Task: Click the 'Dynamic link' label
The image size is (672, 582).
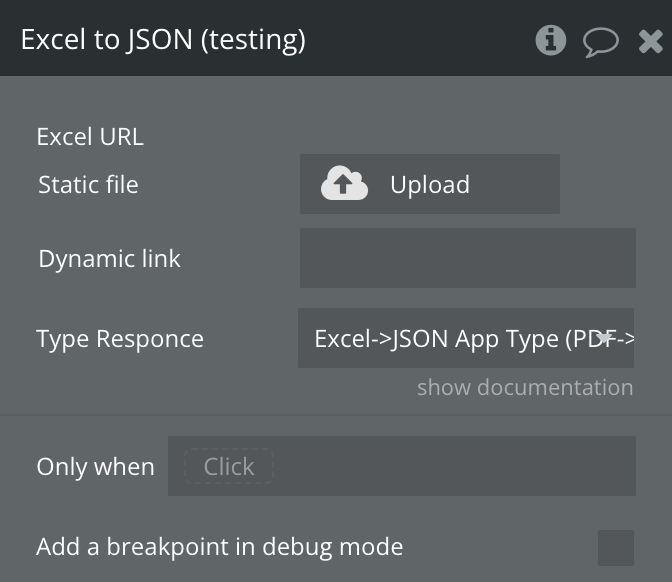Action: pos(109,258)
